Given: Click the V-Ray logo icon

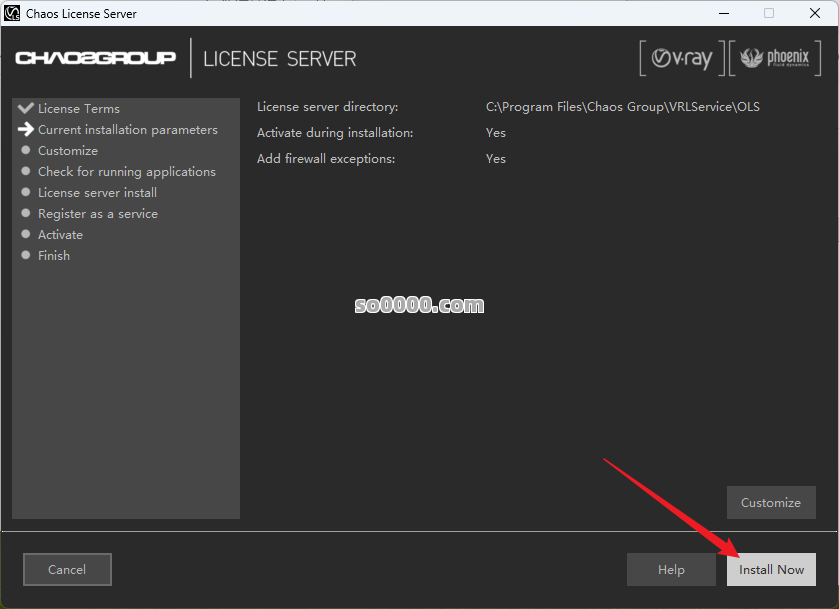Looking at the screenshot, I should [681, 59].
